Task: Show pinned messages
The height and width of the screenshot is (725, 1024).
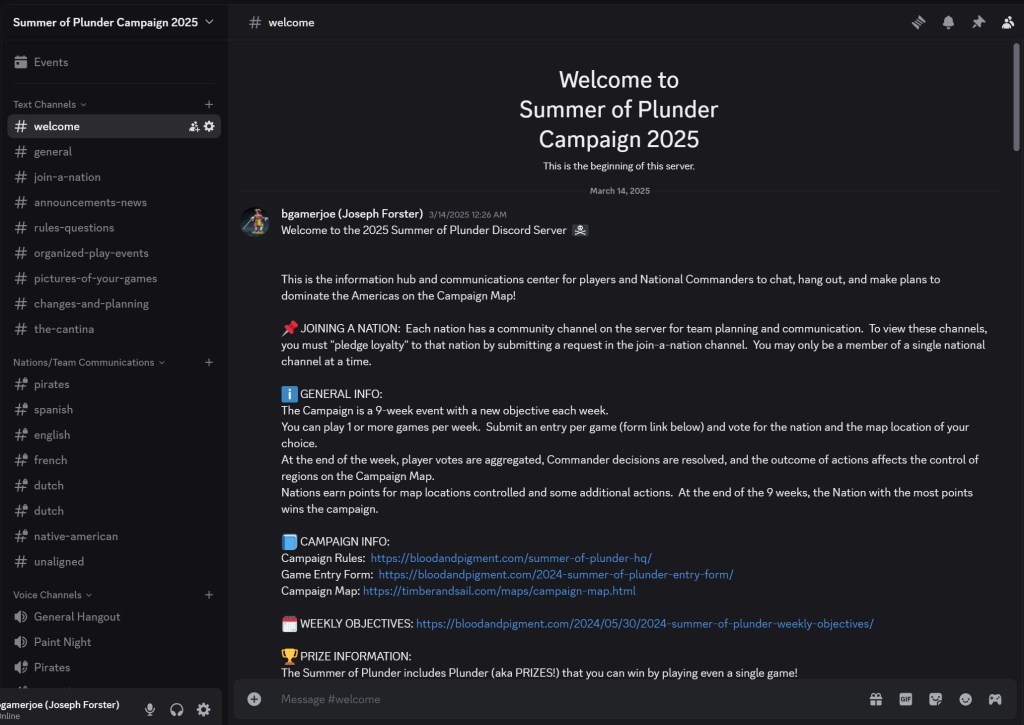Action: pos(978,22)
